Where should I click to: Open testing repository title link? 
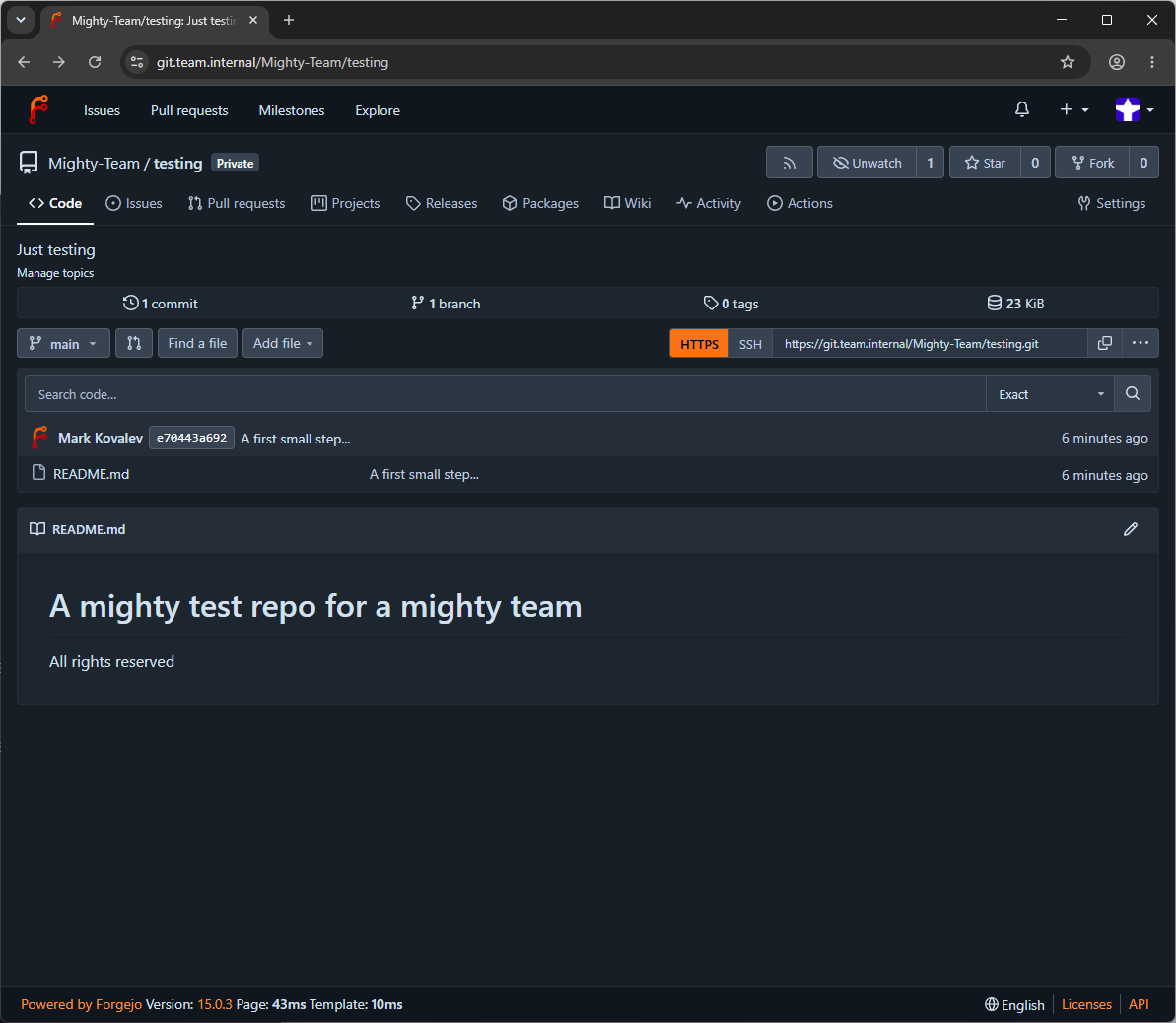tap(177, 163)
